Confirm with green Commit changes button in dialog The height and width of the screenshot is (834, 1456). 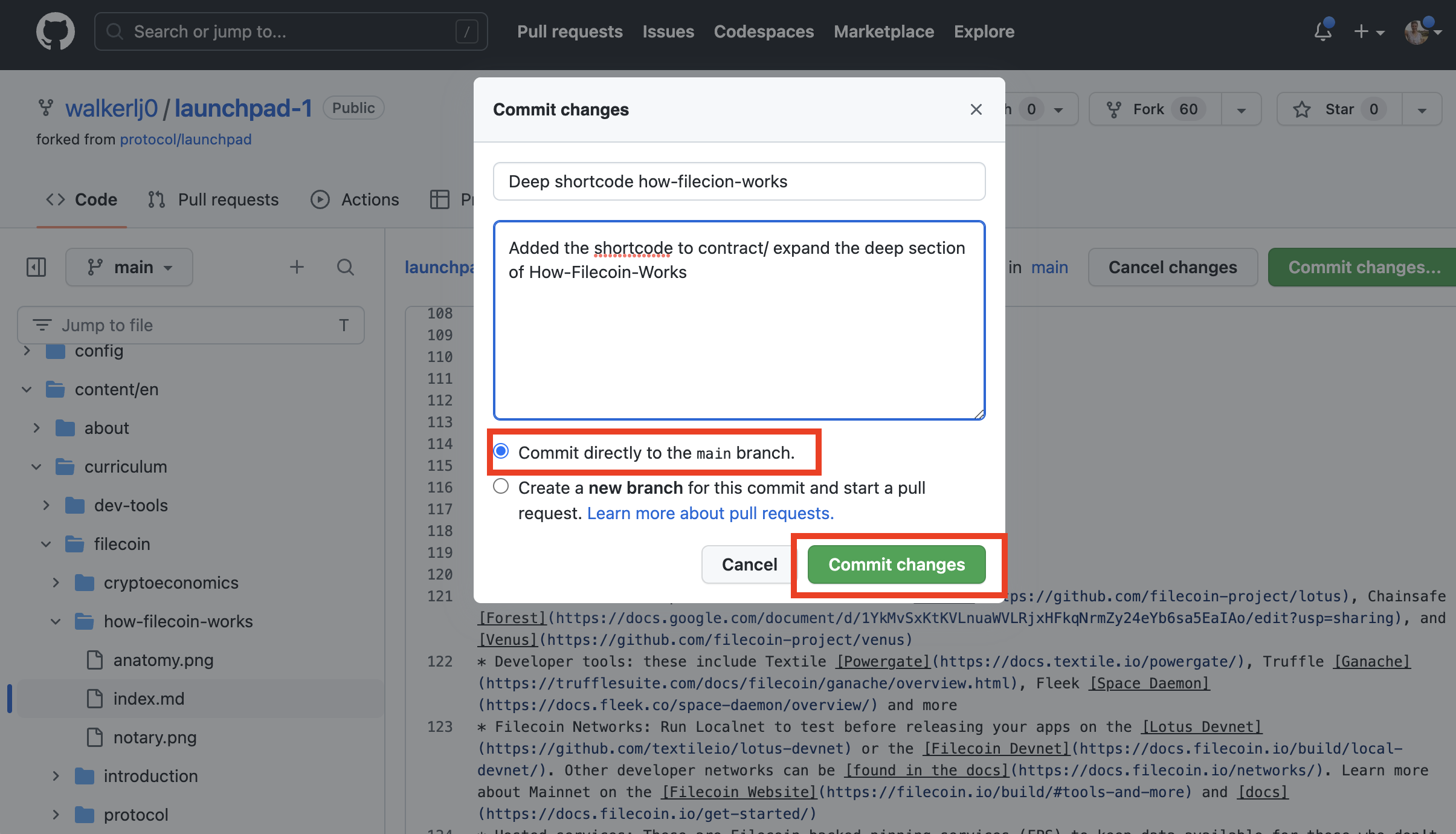897,564
